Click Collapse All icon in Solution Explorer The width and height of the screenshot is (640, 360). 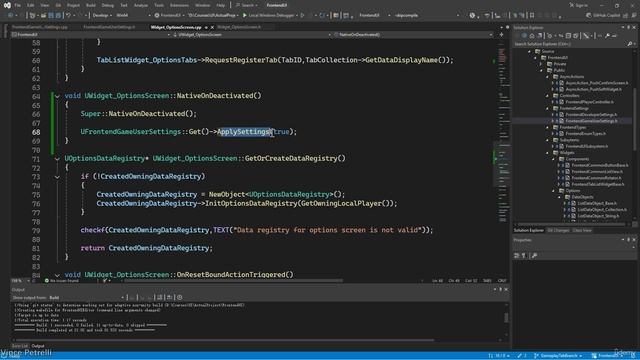click(x=569, y=36)
